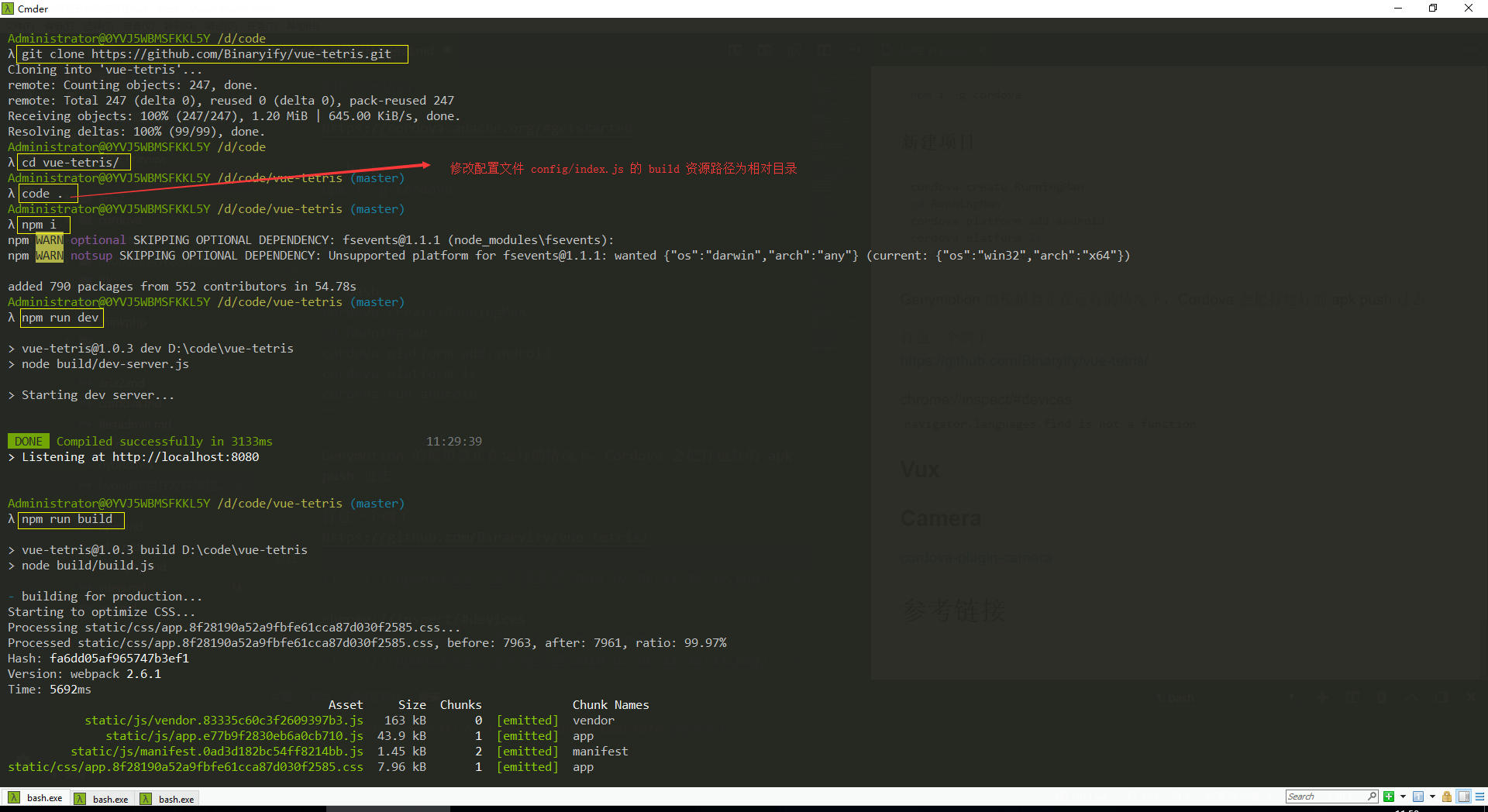Viewport: 1488px width, 812px height.
Task: Click the Cmder lambda icon in title bar
Action: (x=8, y=9)
